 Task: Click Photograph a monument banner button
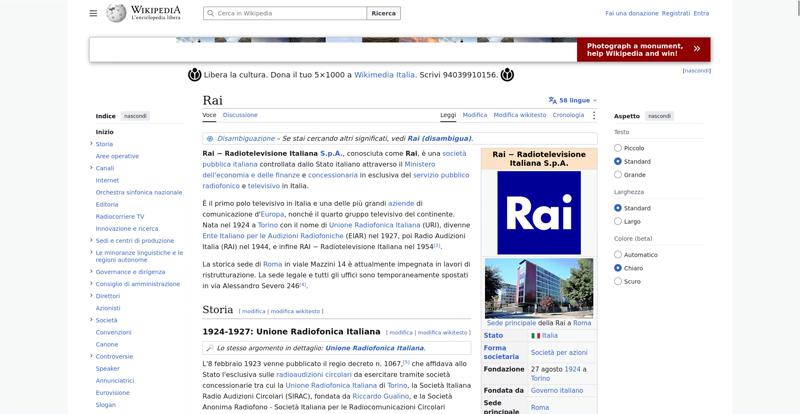tap(643, 50)
